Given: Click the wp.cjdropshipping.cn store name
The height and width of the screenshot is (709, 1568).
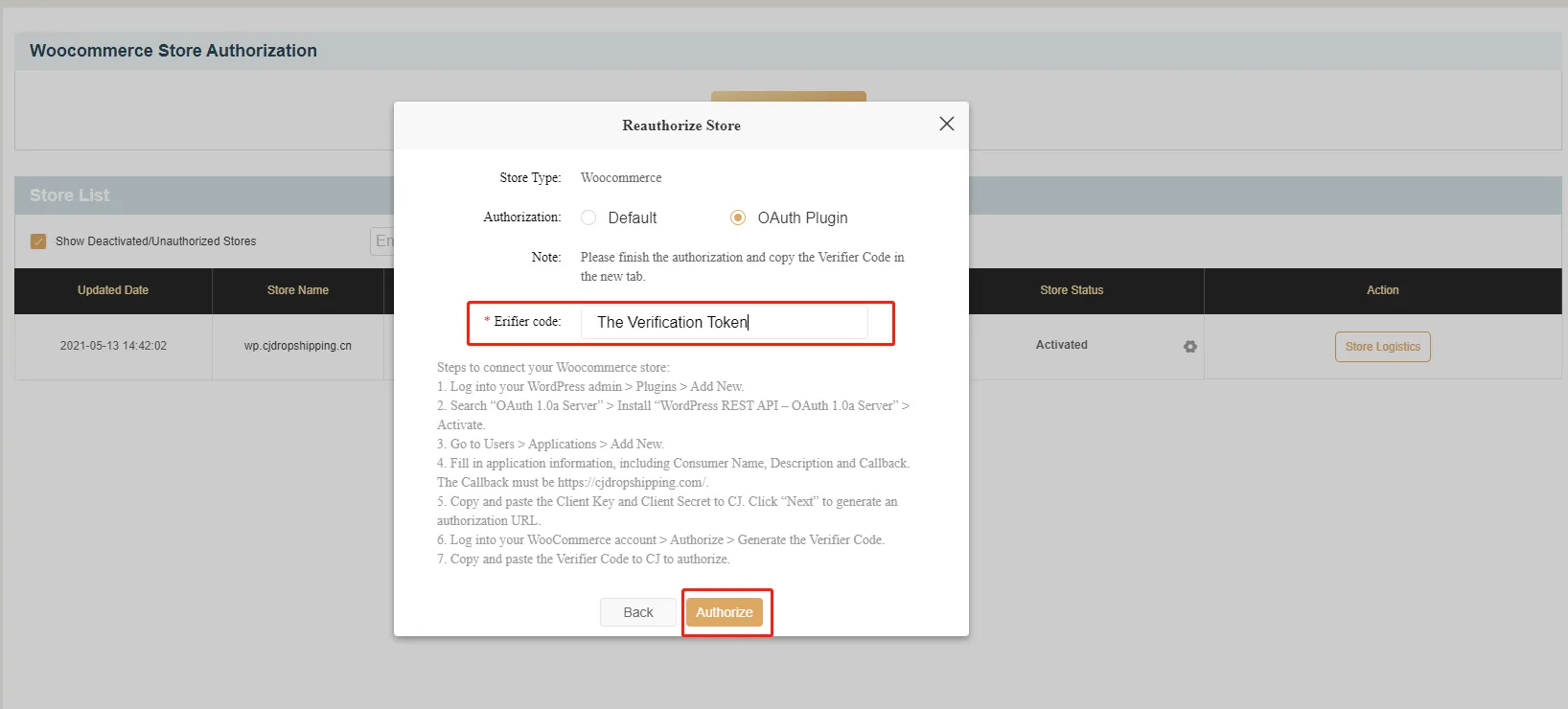Looking at the screenshot, I should pos(297,346).
